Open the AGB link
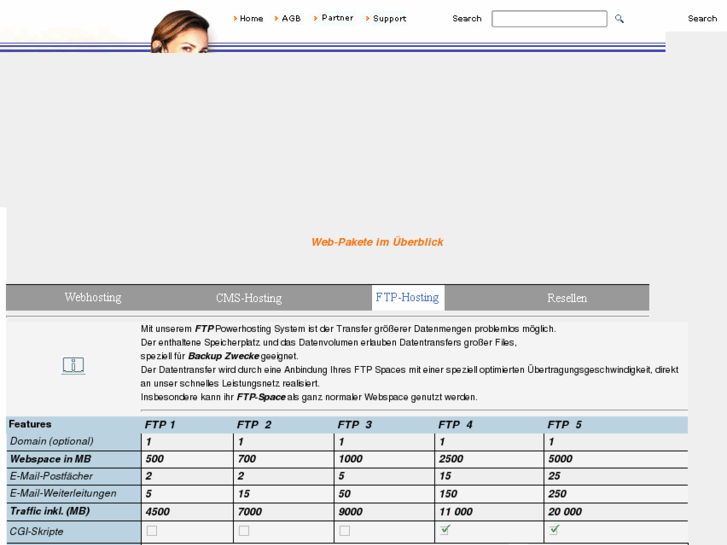The width and height of the screenshot is (727, 545). (291, 19)
